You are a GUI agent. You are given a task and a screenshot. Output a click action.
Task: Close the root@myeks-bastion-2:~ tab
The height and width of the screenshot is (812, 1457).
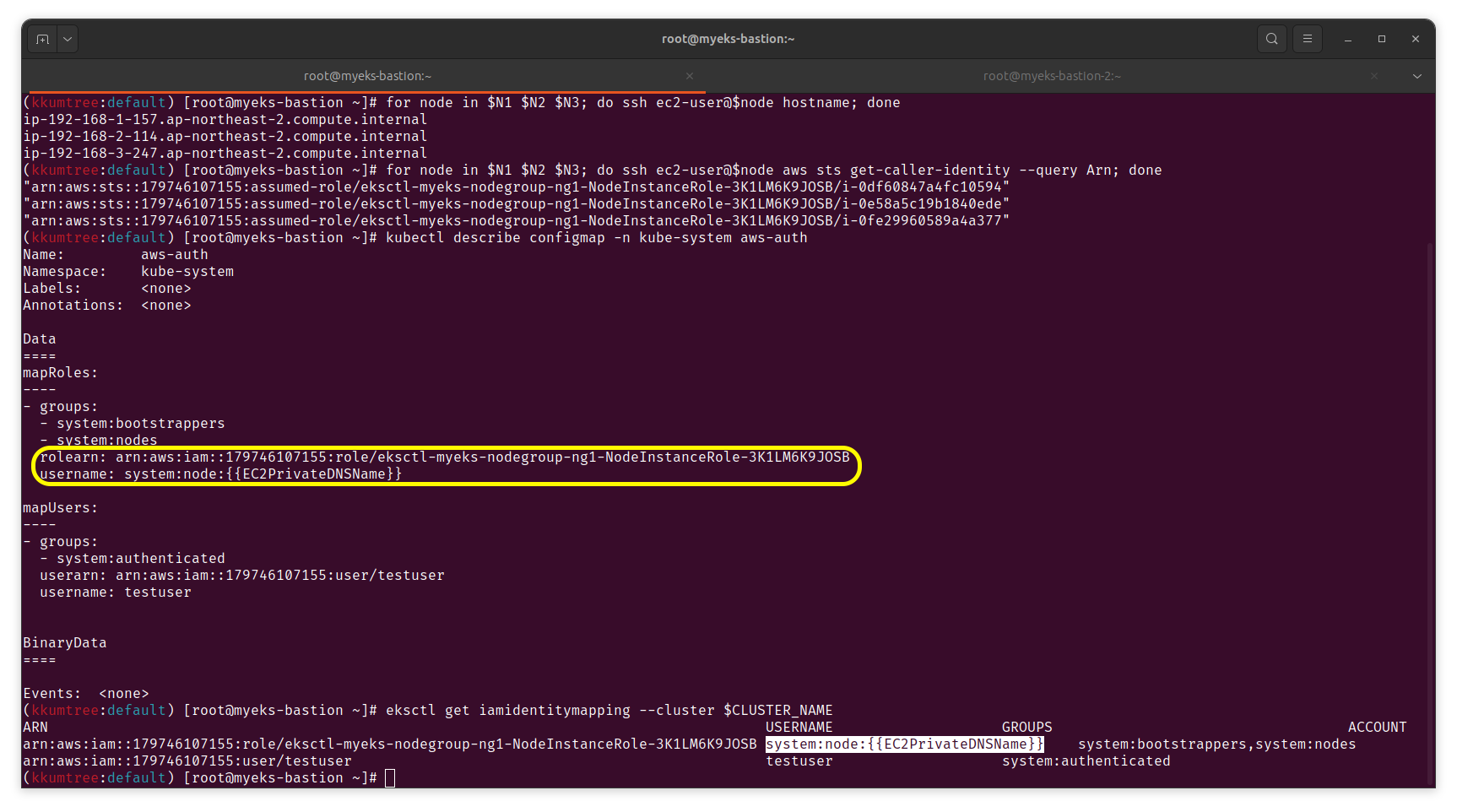click(x=1374, y=76)
